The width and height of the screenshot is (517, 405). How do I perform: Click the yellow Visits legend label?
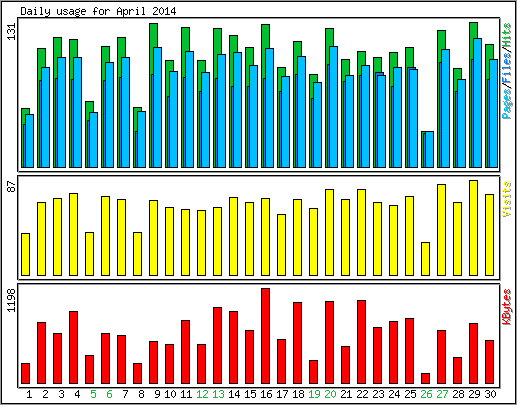(x=507, y=199)
